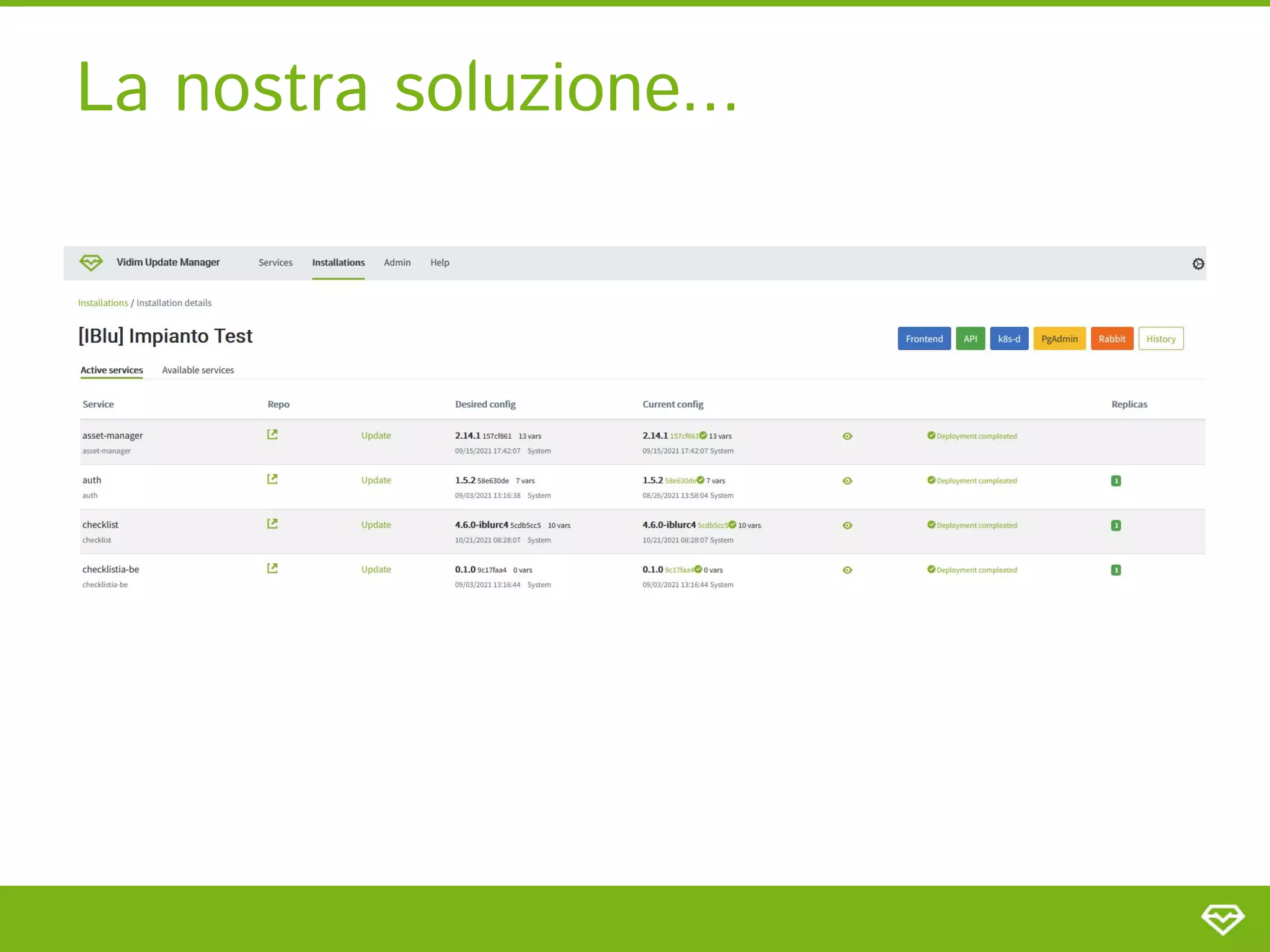Open the asset-manager repo external link icon
The height and width of the screenshot is (952, 1270).
point(272,434)
